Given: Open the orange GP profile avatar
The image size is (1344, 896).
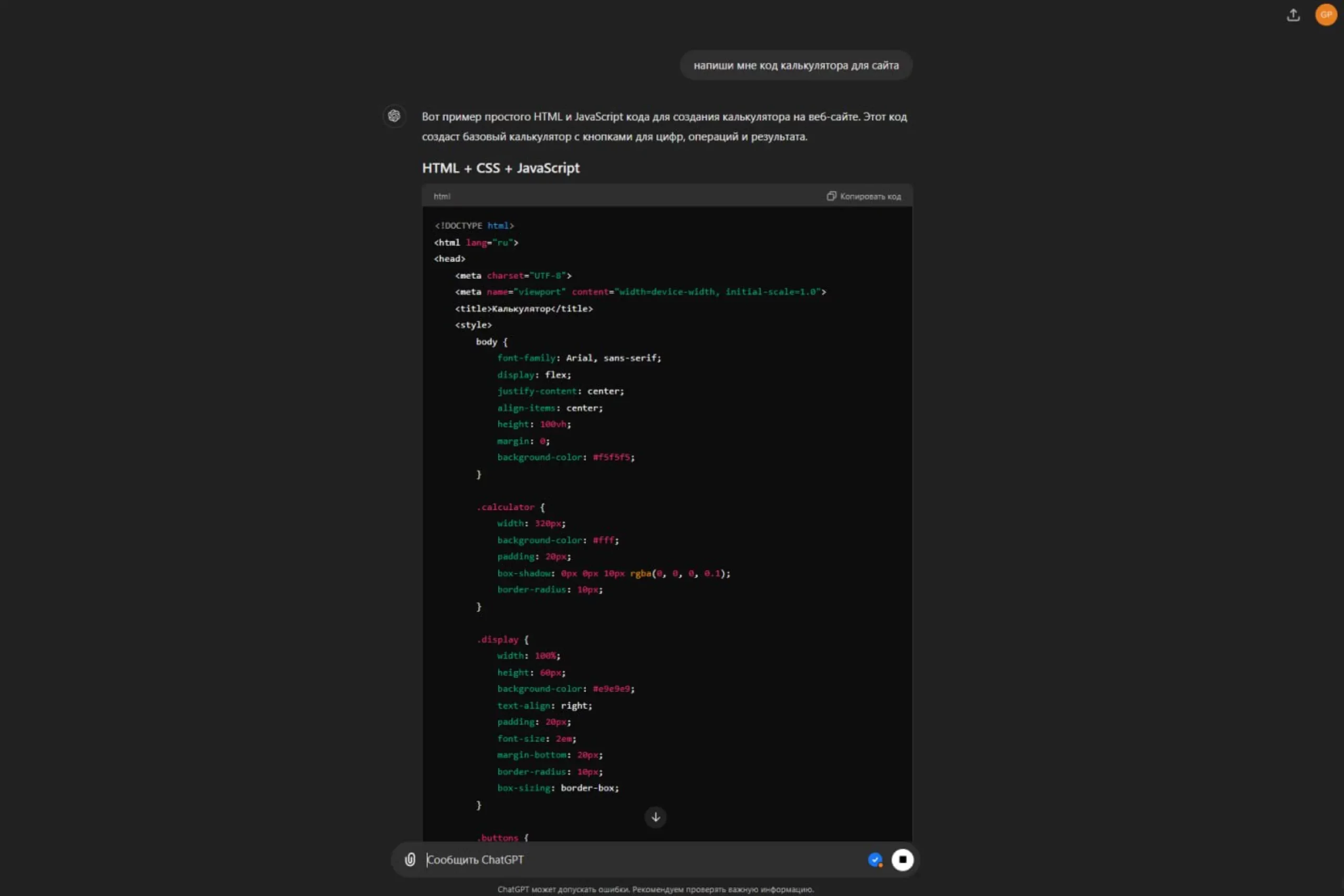Looking at the screenshot, I should pyautogui.click(x=1326, y=15).
